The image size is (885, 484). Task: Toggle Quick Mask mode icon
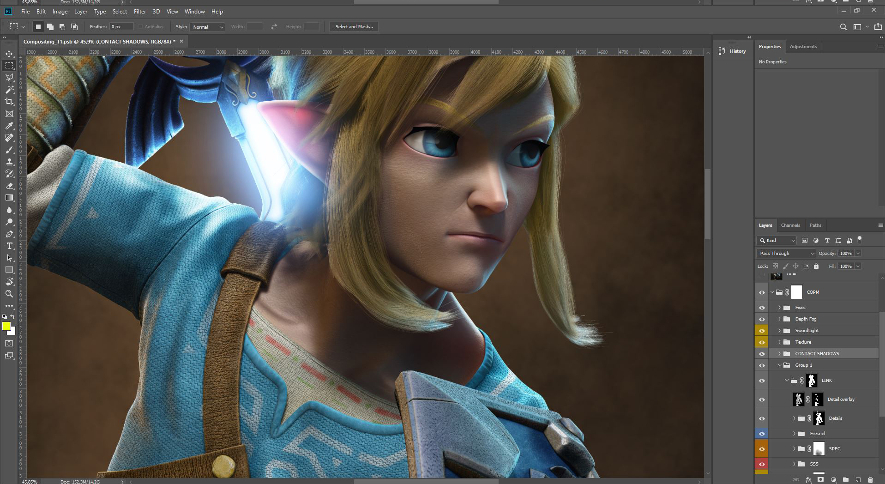(x=9, y=343)
